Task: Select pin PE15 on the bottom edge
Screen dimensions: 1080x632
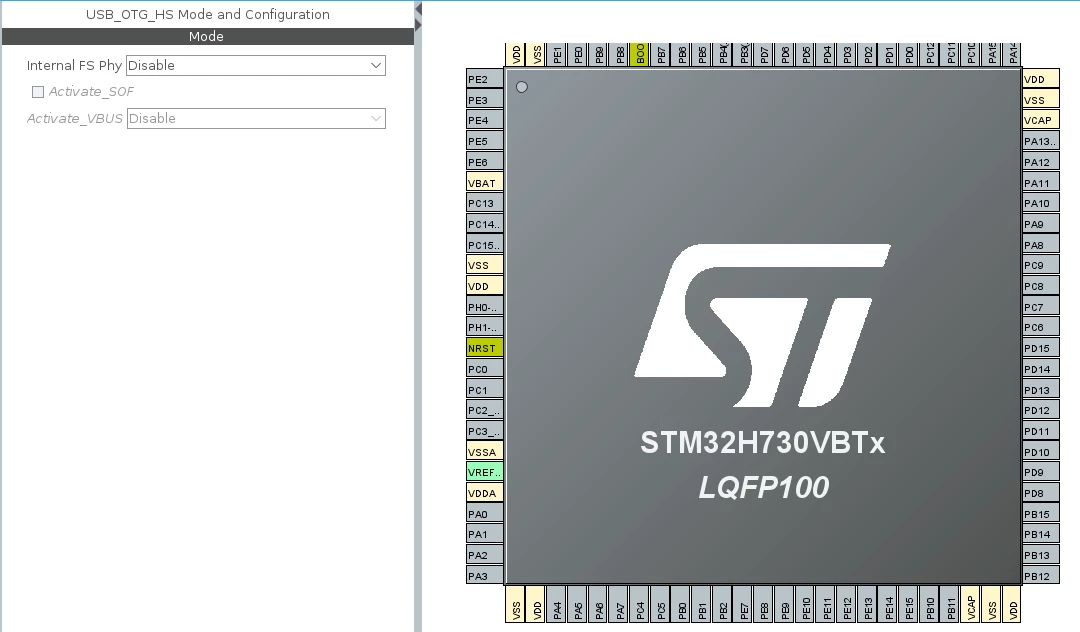Action: 909,604
